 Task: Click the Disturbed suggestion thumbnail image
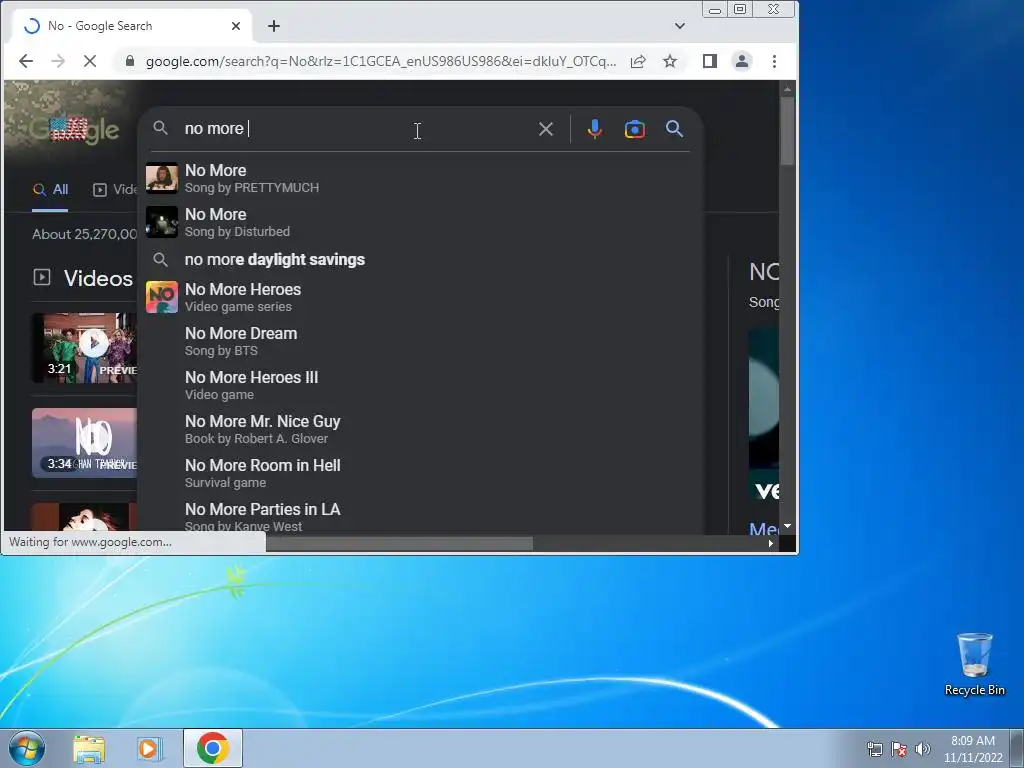162,222
